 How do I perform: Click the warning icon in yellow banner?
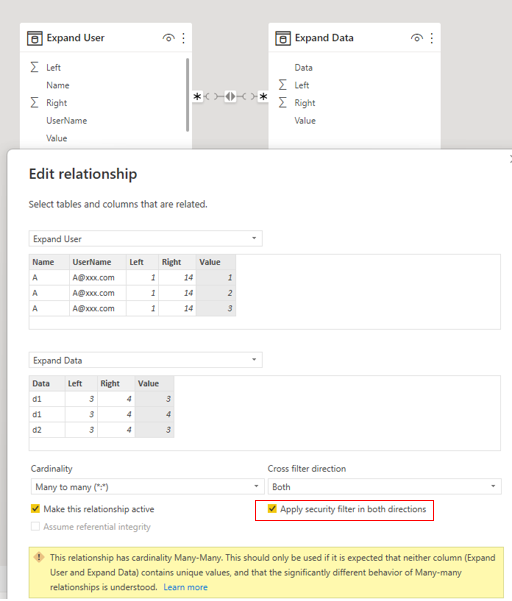click(x=39, y=557)
